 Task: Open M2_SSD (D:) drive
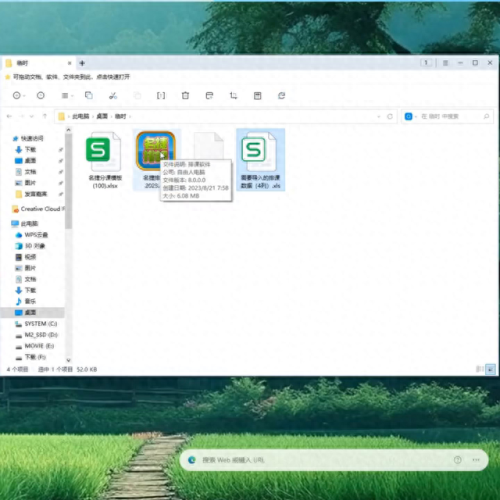(36, 335)
